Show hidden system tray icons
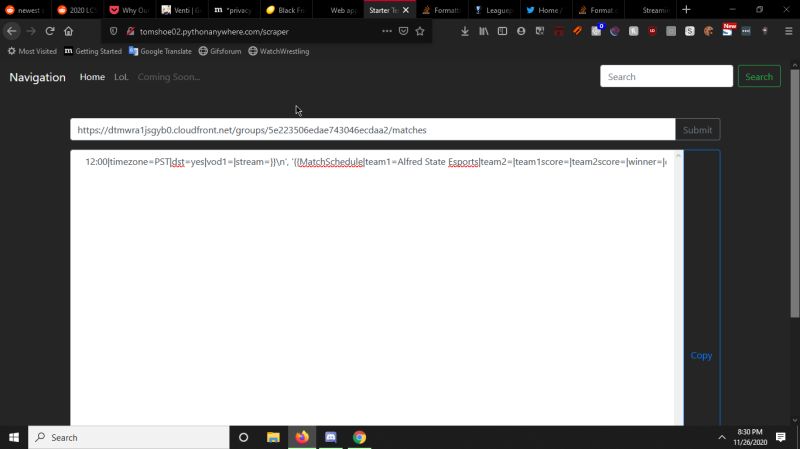This screenshot has height=449, width=800. coord(721,437)
